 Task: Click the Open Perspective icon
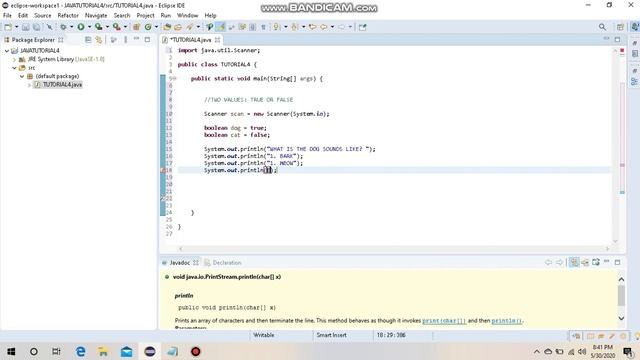[x=620, y=27]
